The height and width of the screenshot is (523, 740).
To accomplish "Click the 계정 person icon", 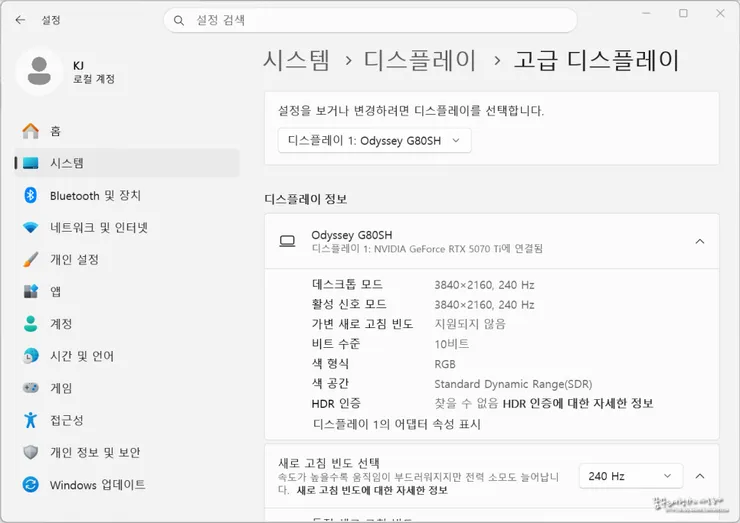I will [31, 324].
